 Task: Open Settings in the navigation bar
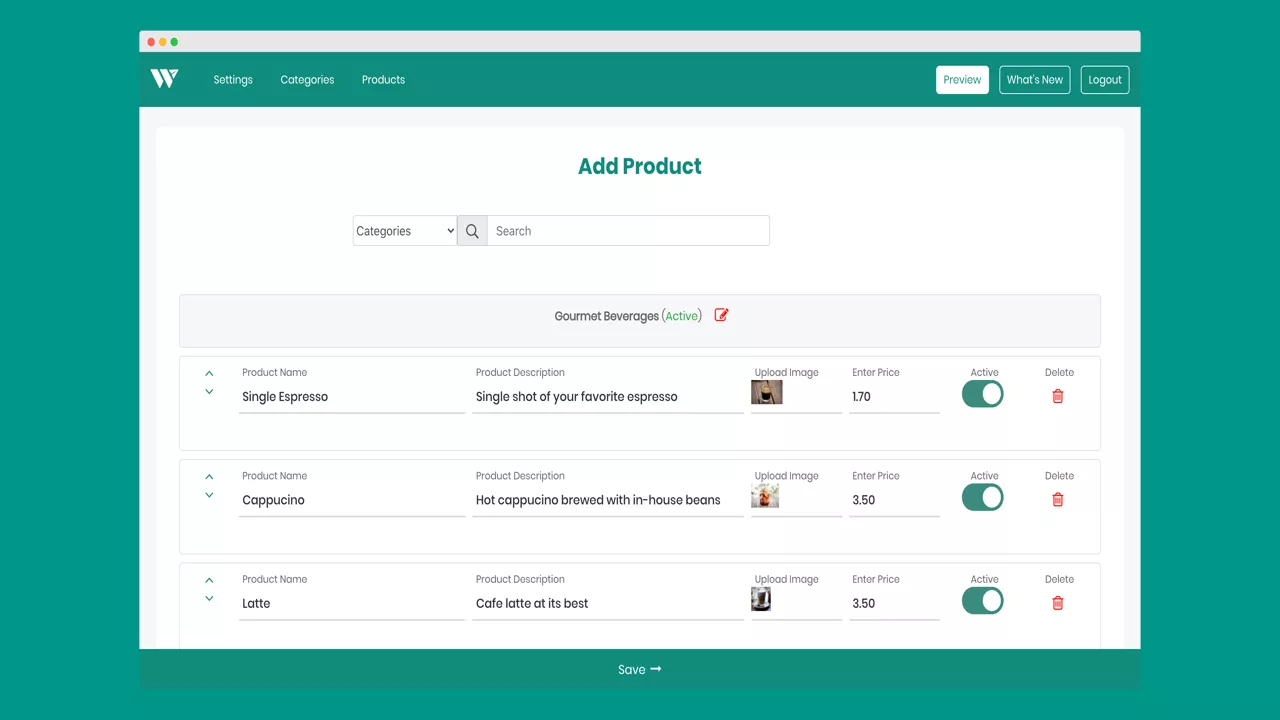(x=233, y=80)
